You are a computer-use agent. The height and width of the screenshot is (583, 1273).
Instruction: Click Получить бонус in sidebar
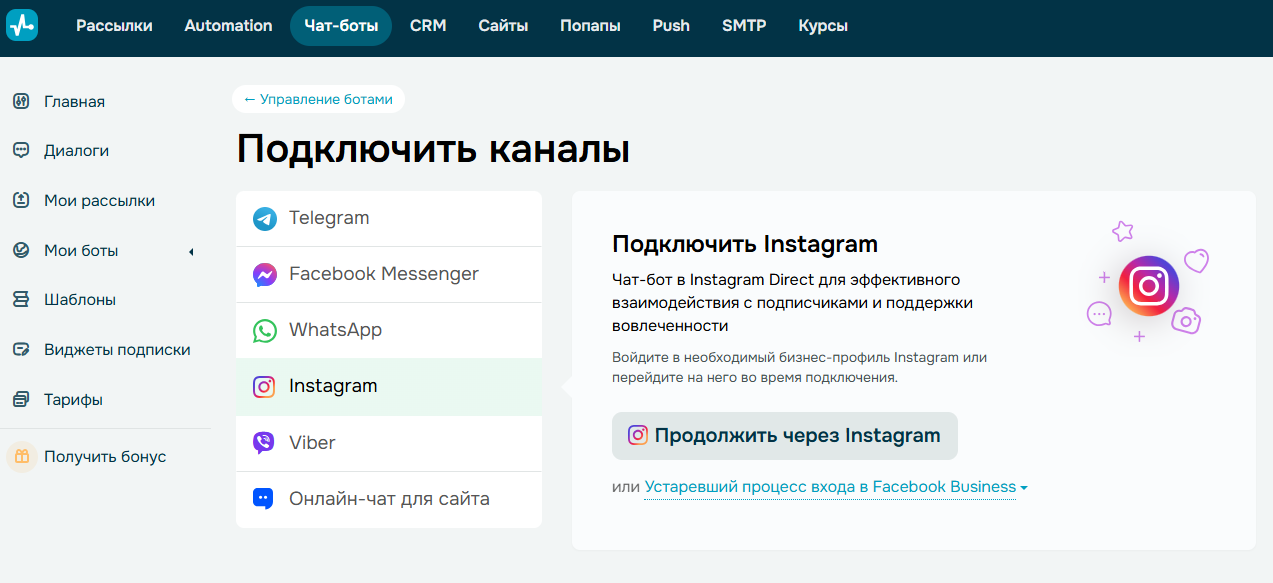105,457
